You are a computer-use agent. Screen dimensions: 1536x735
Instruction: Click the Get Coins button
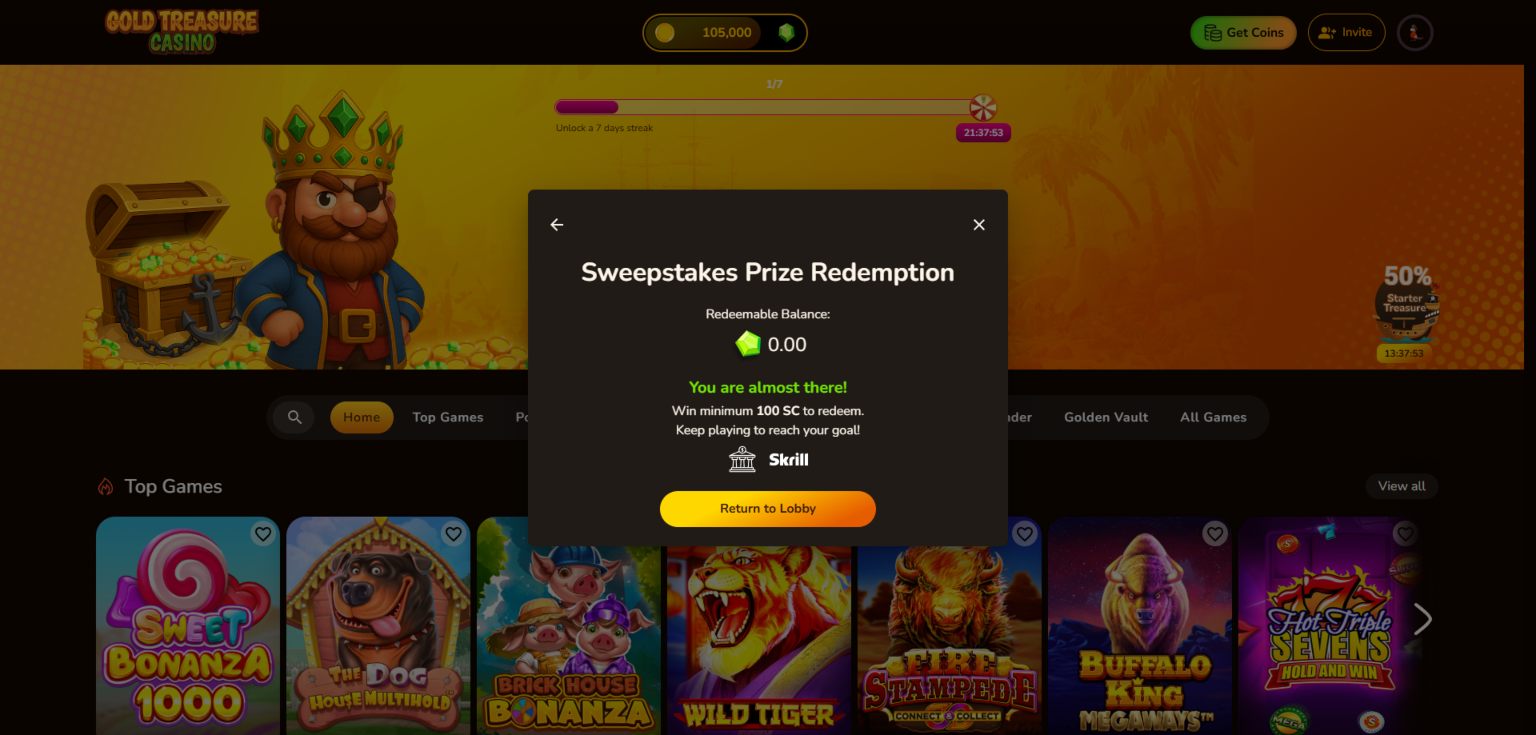(1243, 33)
